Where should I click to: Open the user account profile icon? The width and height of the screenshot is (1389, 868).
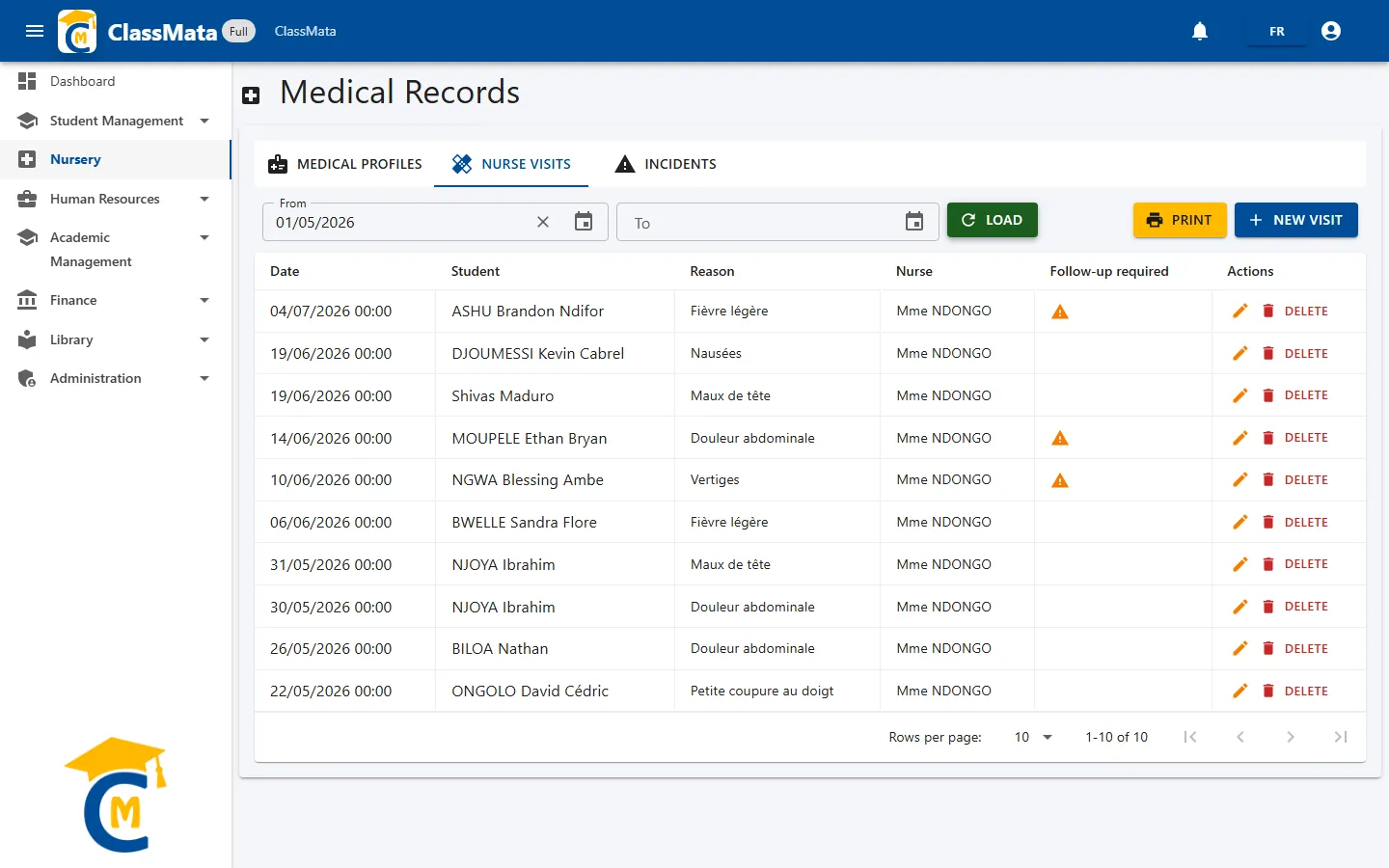1331,31
